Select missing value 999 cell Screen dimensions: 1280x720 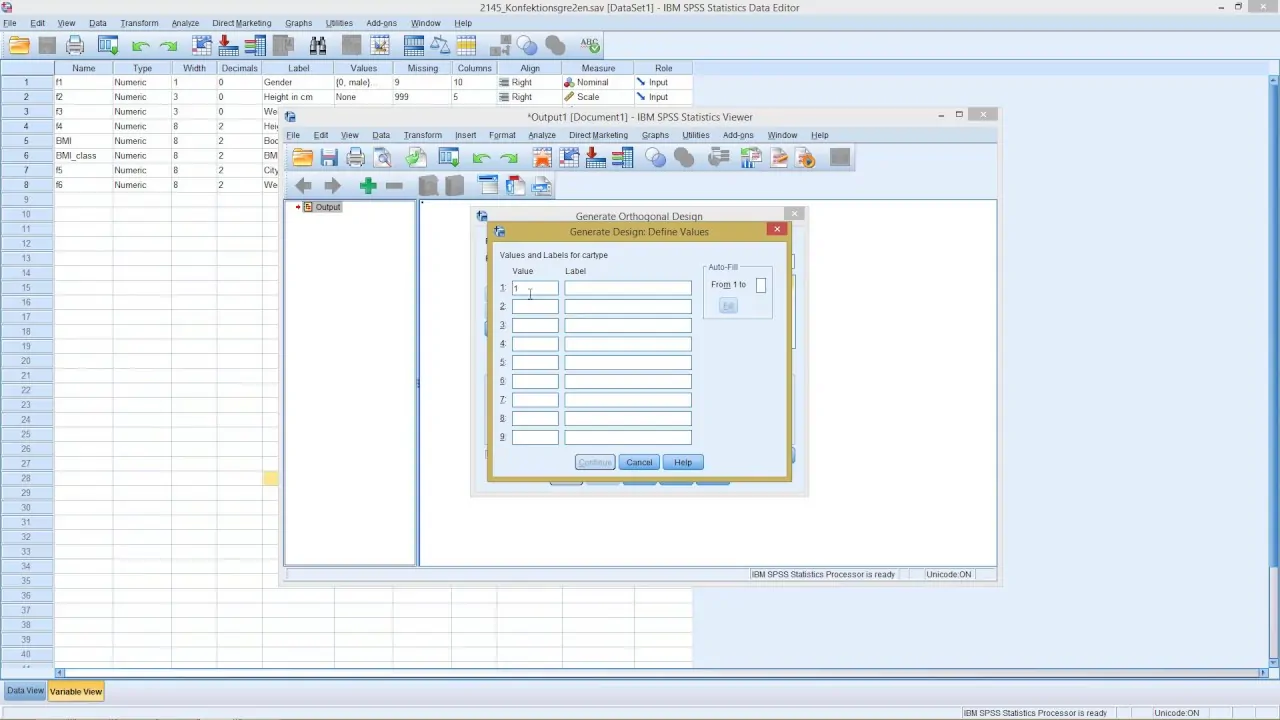421,97
